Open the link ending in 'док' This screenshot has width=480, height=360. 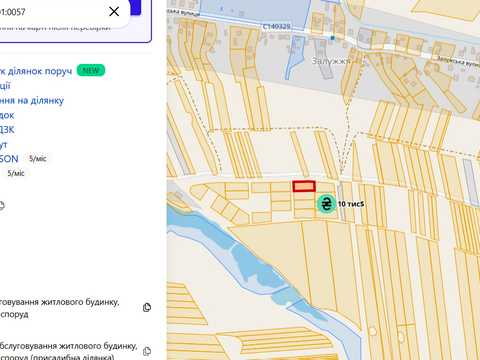point(7,115)
